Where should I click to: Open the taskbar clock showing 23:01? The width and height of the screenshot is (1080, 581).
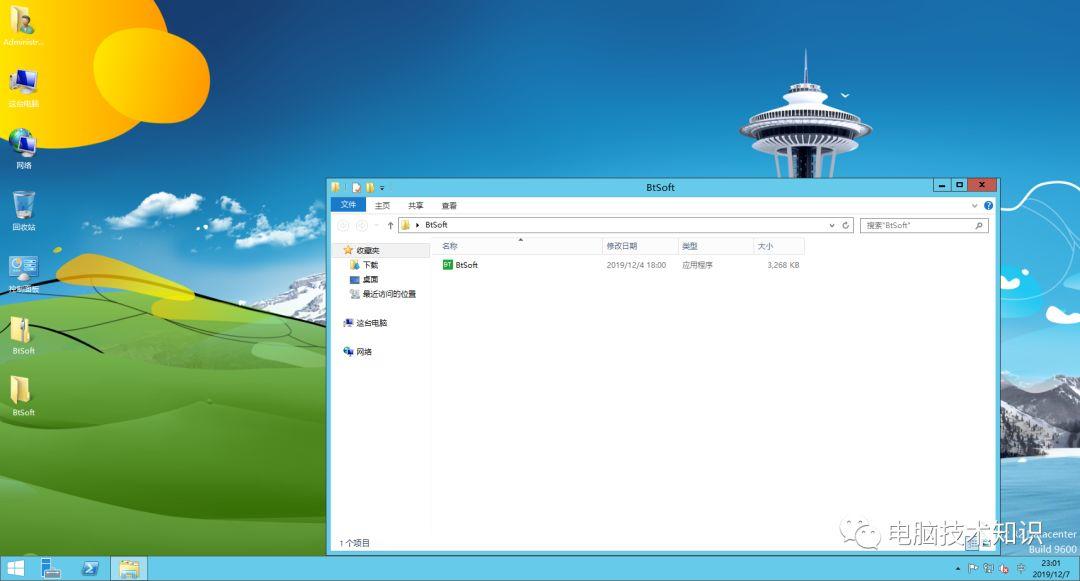coord(1051,569)
